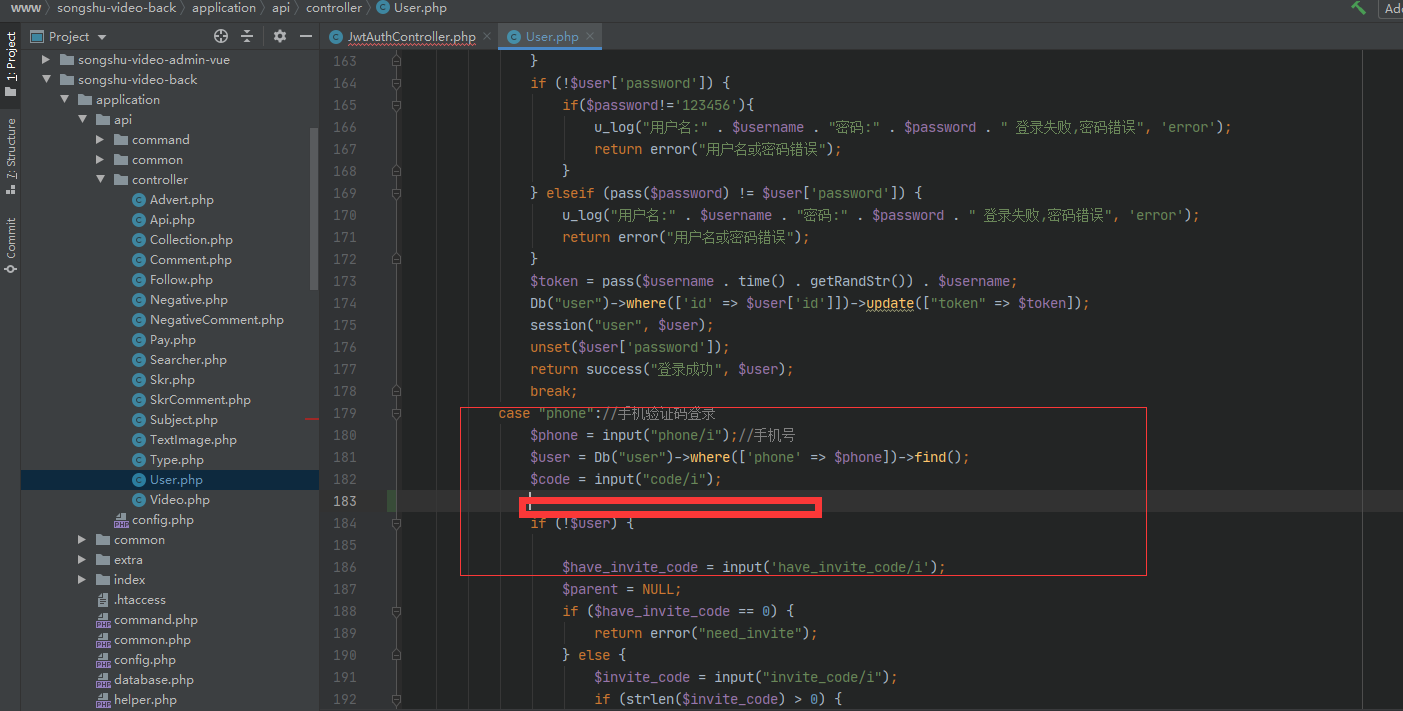Image resolution: width=1403 pixels, height=711 pixels.
Task: Click the application breadcrumb item
Action: pos(224,8)
